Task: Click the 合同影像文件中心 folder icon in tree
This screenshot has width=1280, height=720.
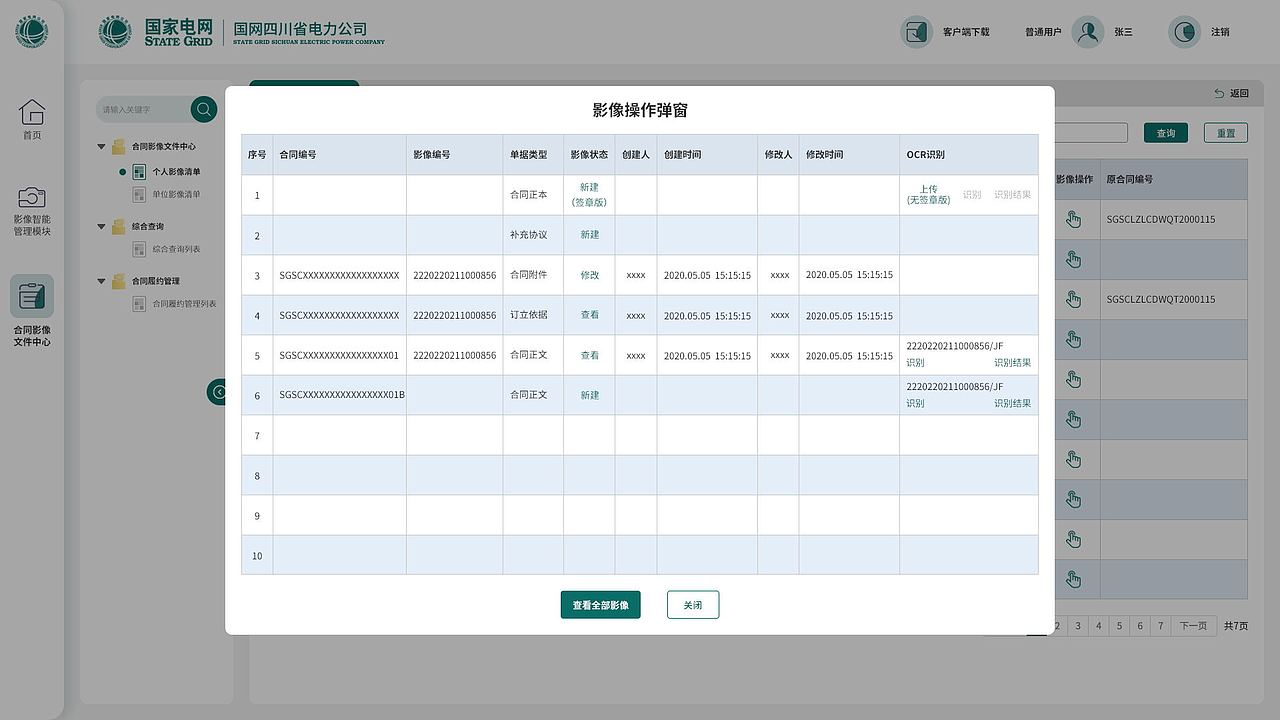Action: click(119, 146)
